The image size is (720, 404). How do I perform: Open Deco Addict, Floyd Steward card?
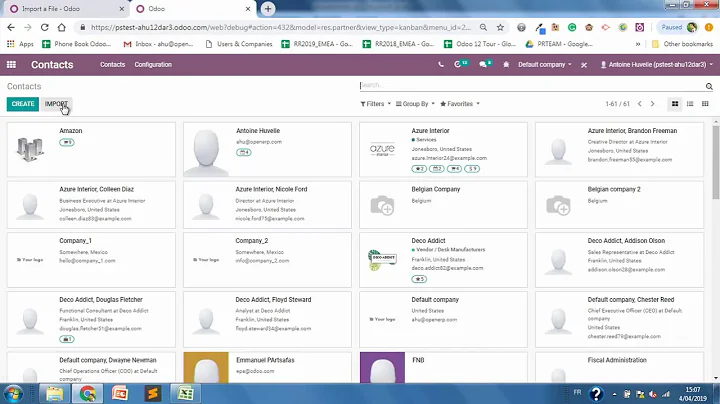(x=267, y=319)
